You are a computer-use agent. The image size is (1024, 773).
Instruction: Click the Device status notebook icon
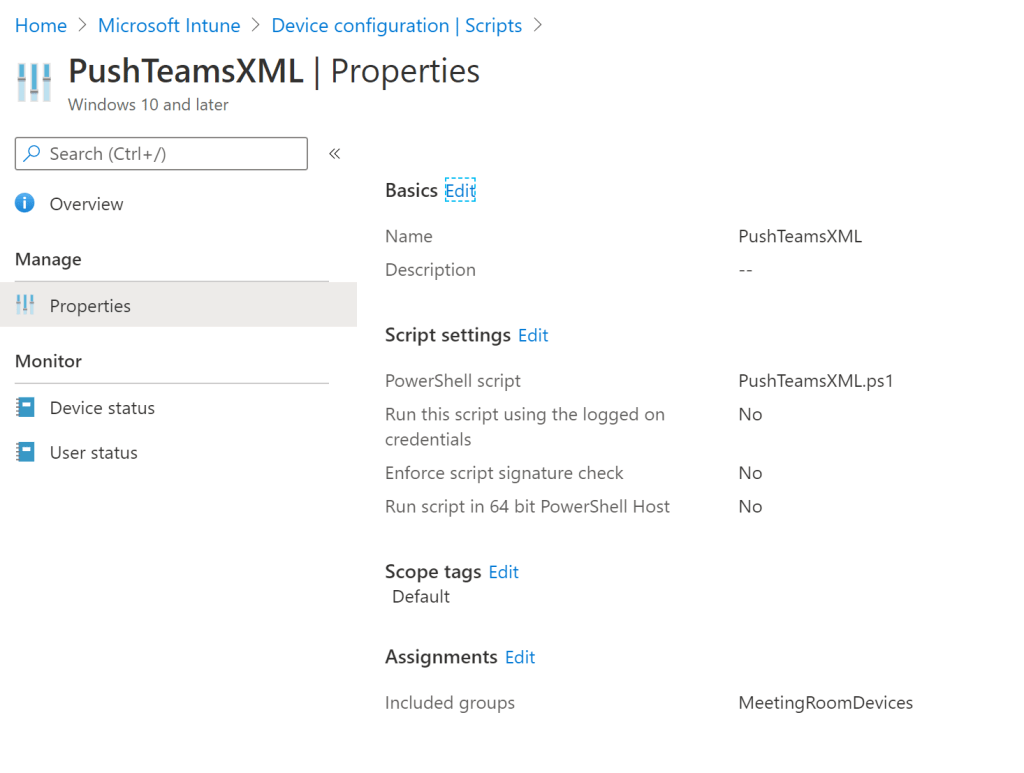point(25,408)
